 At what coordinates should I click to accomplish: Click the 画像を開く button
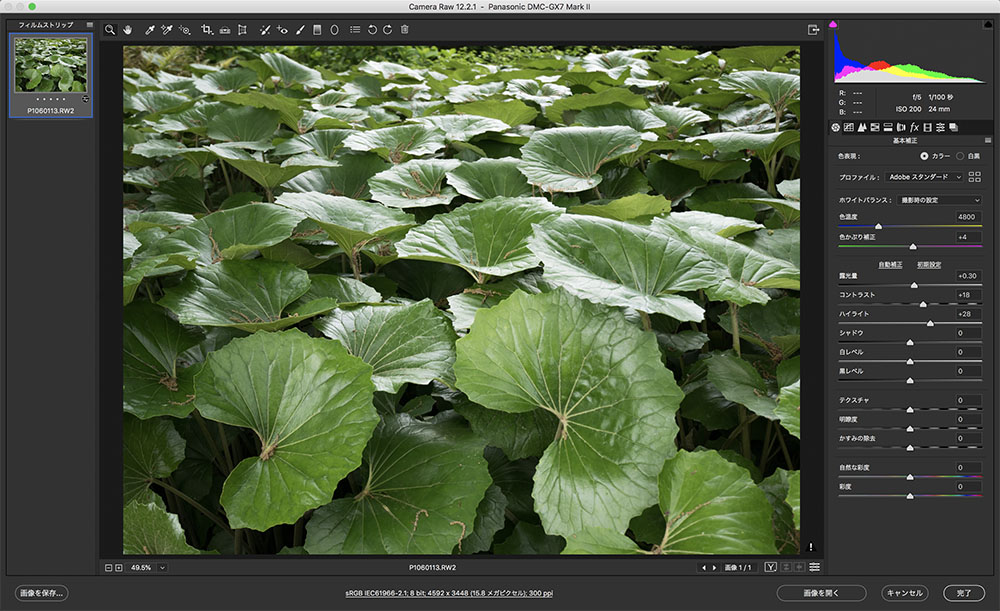point(821,593)
